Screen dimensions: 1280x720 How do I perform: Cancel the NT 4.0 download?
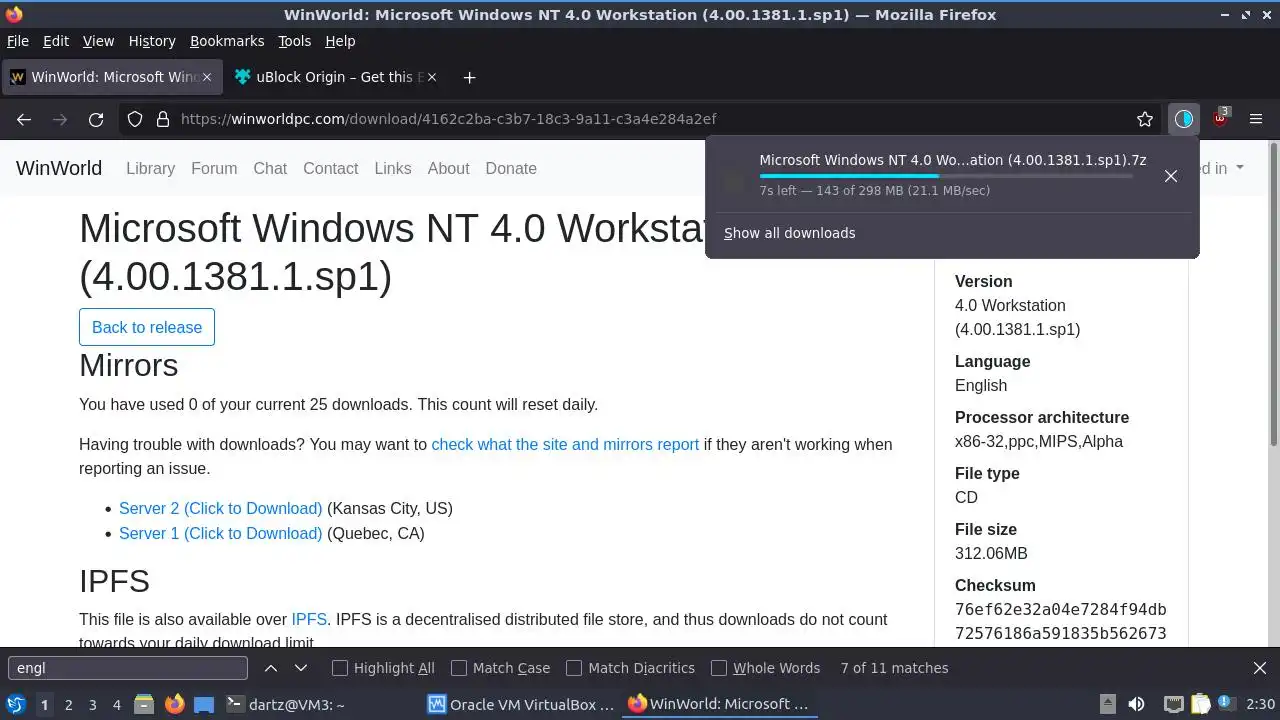(x=1170, y=176)
